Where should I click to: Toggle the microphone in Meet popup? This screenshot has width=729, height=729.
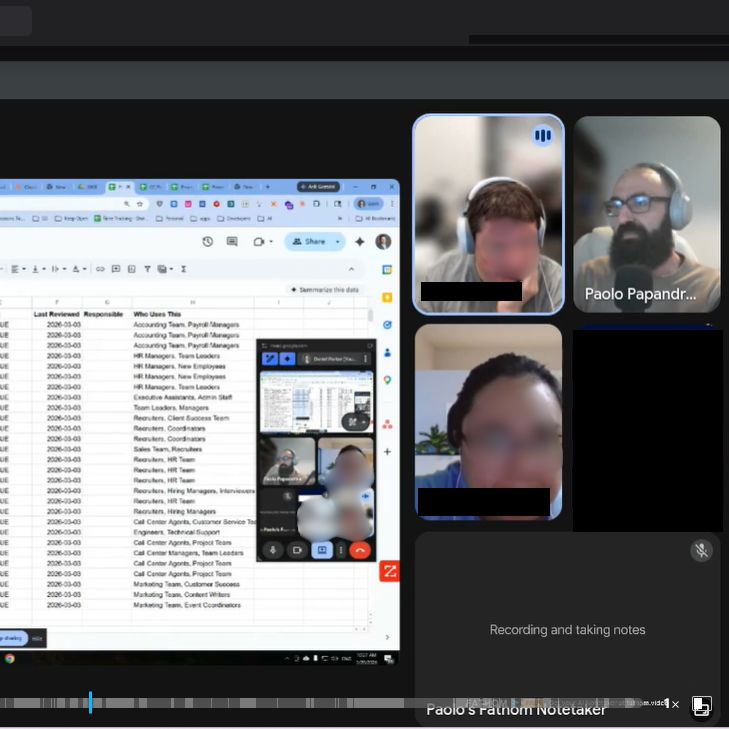(x=273, y=550)
